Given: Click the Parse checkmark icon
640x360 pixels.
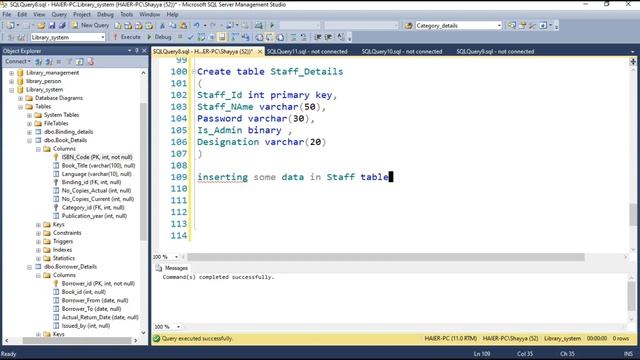Looking at the screenshot, I should (190, 37).
